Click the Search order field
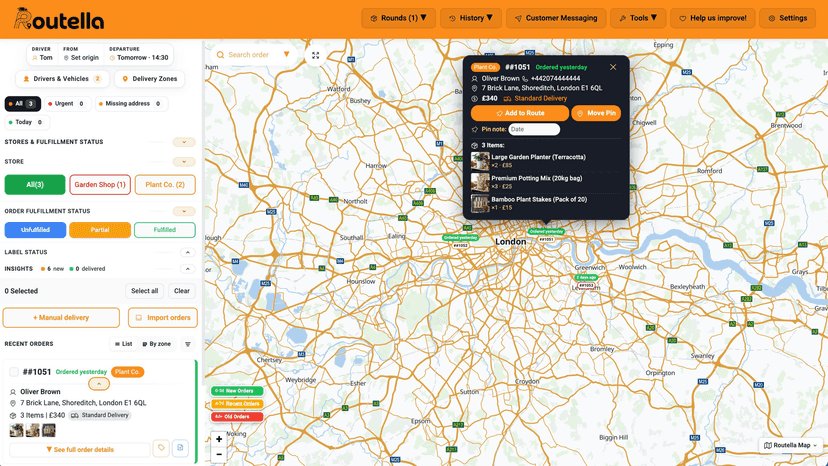828x466 pixels. point(248,55)
